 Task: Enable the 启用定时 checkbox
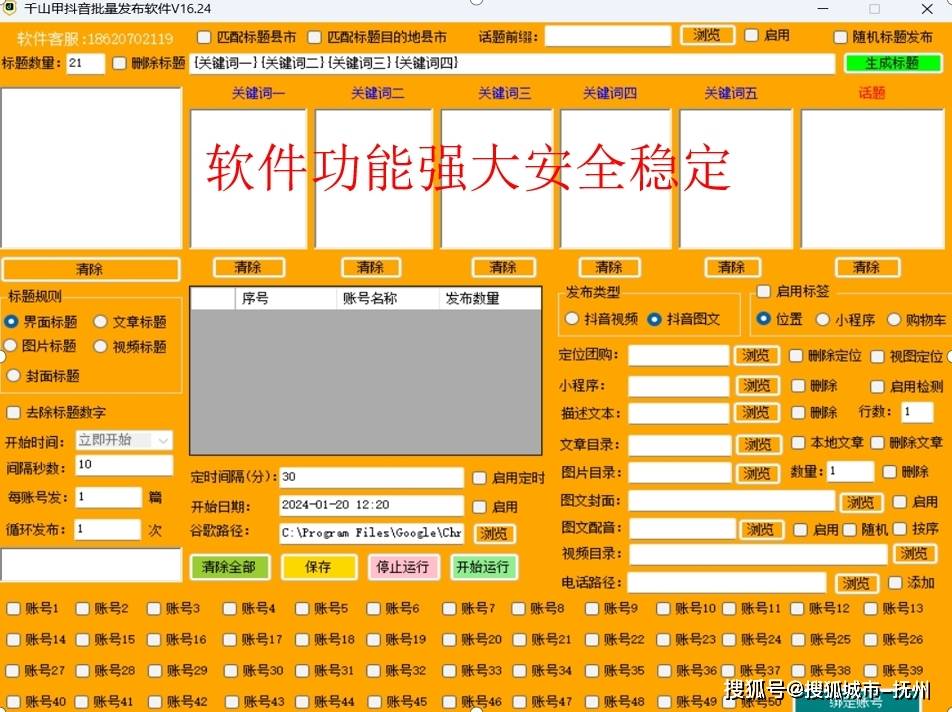pos(479,478)
